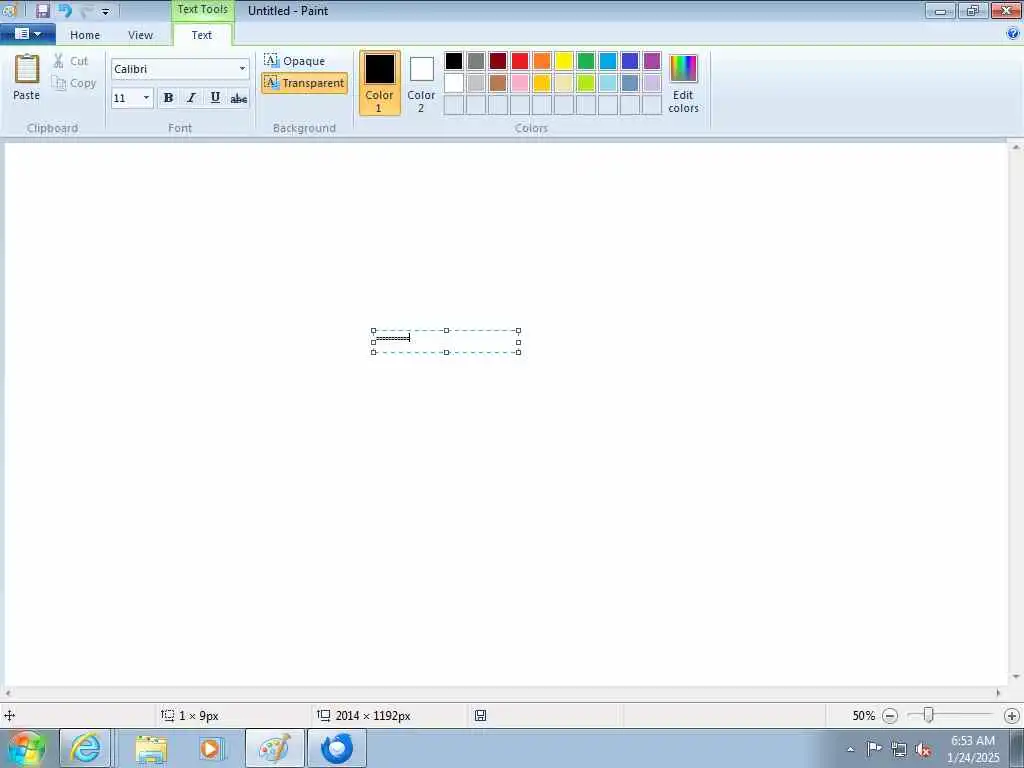Screen dimensions: 1024x768
Task: Pick the dark red color swatch
Action: pyautogui.click(x=498, y=61)
